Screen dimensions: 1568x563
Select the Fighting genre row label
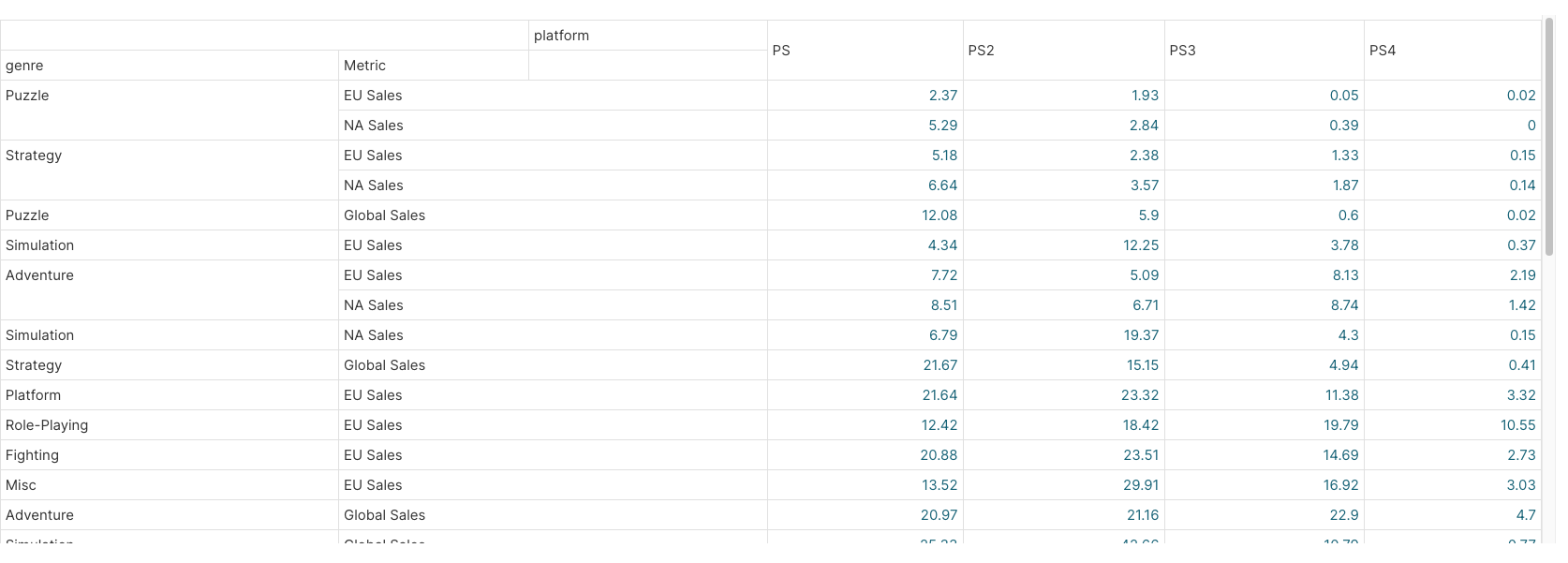[32, 455]
